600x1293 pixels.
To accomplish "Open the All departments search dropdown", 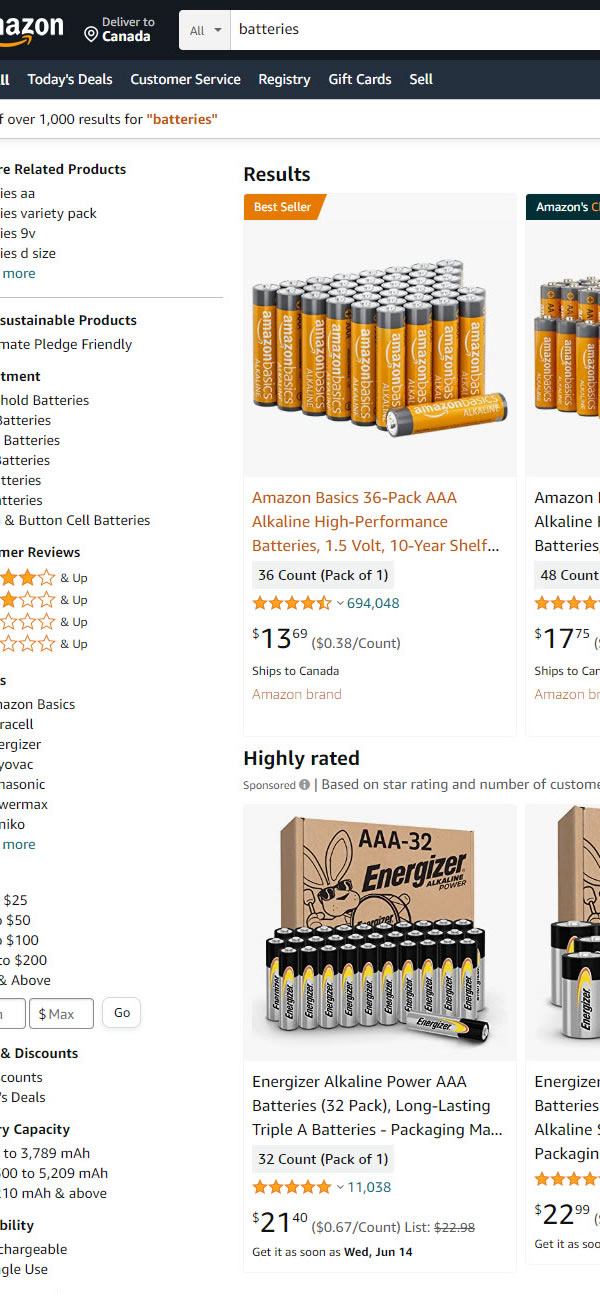I will pos(205,30).
